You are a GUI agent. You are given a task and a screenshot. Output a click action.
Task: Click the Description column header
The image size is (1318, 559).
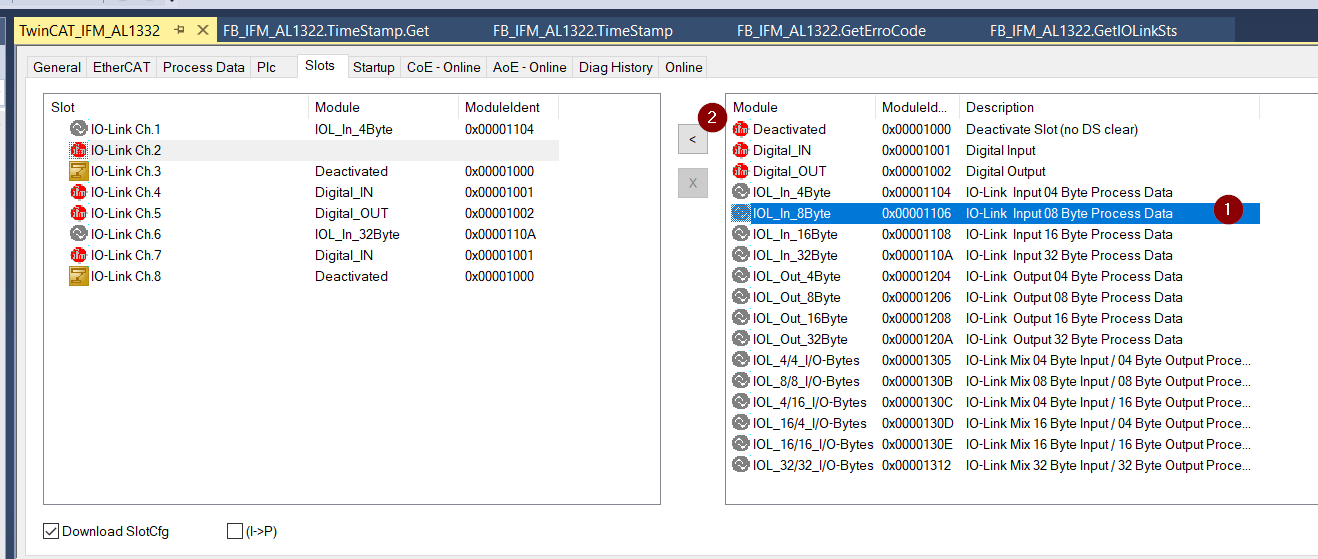[1109, 107]
